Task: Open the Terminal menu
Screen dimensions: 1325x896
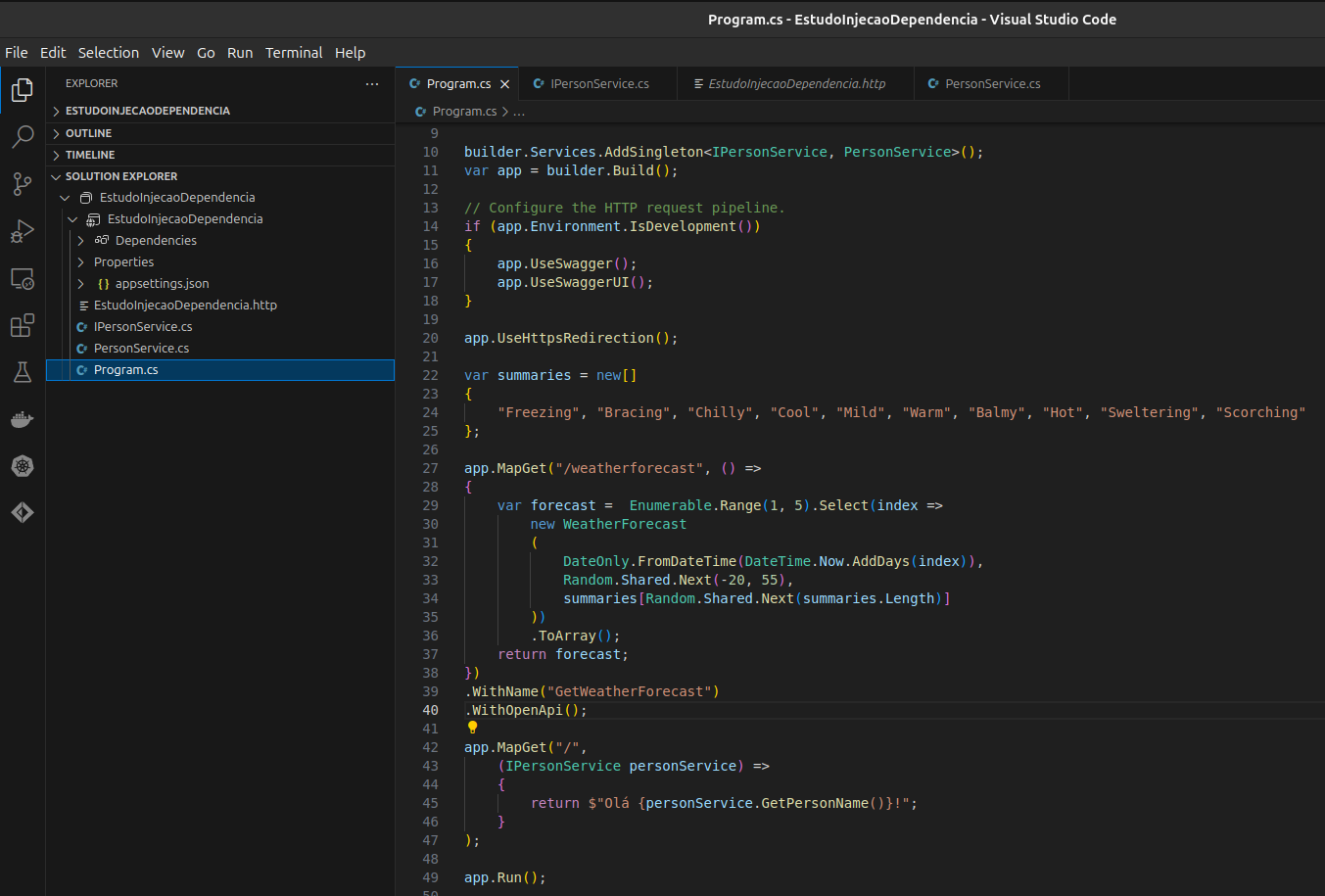Action: click(x=294, y=53)
